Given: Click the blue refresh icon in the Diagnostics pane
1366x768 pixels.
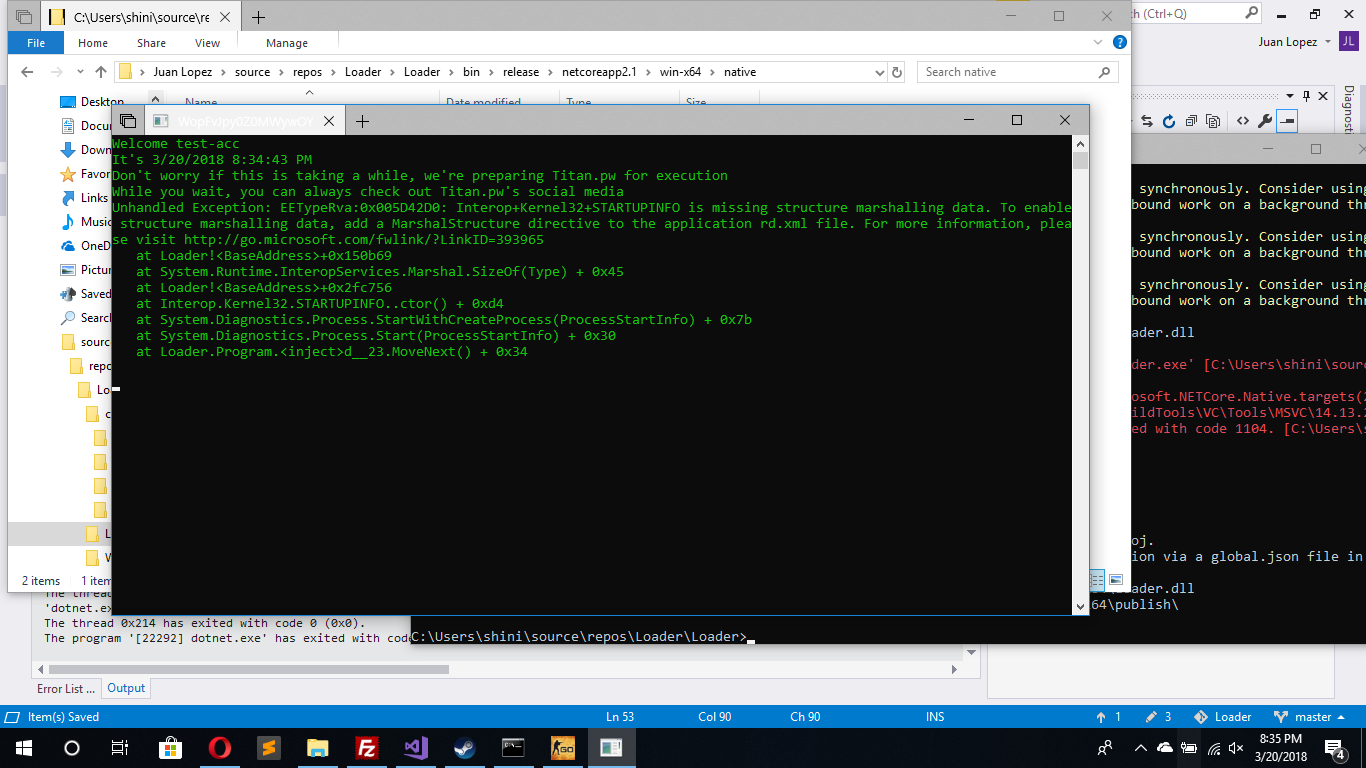Looking at the screenshot, I should click(1168, 120).
